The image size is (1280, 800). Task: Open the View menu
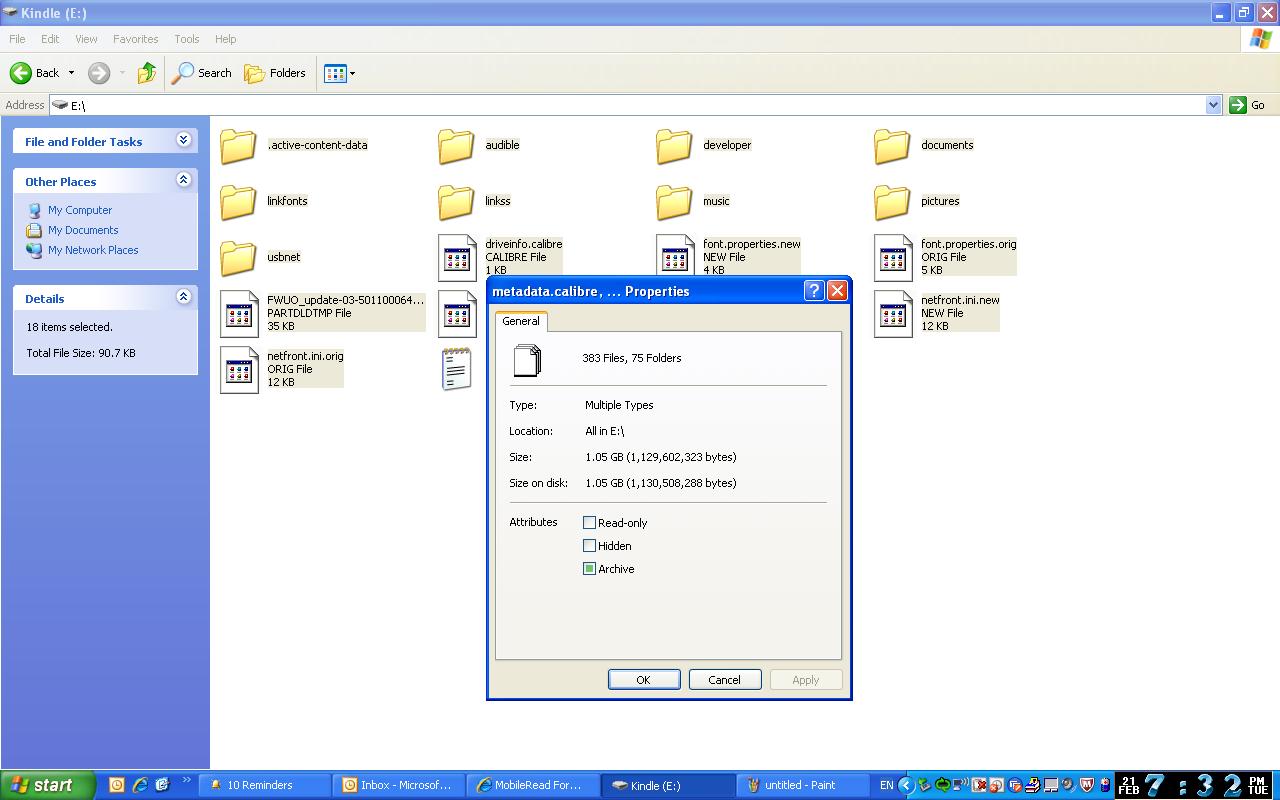pos(86,39)
